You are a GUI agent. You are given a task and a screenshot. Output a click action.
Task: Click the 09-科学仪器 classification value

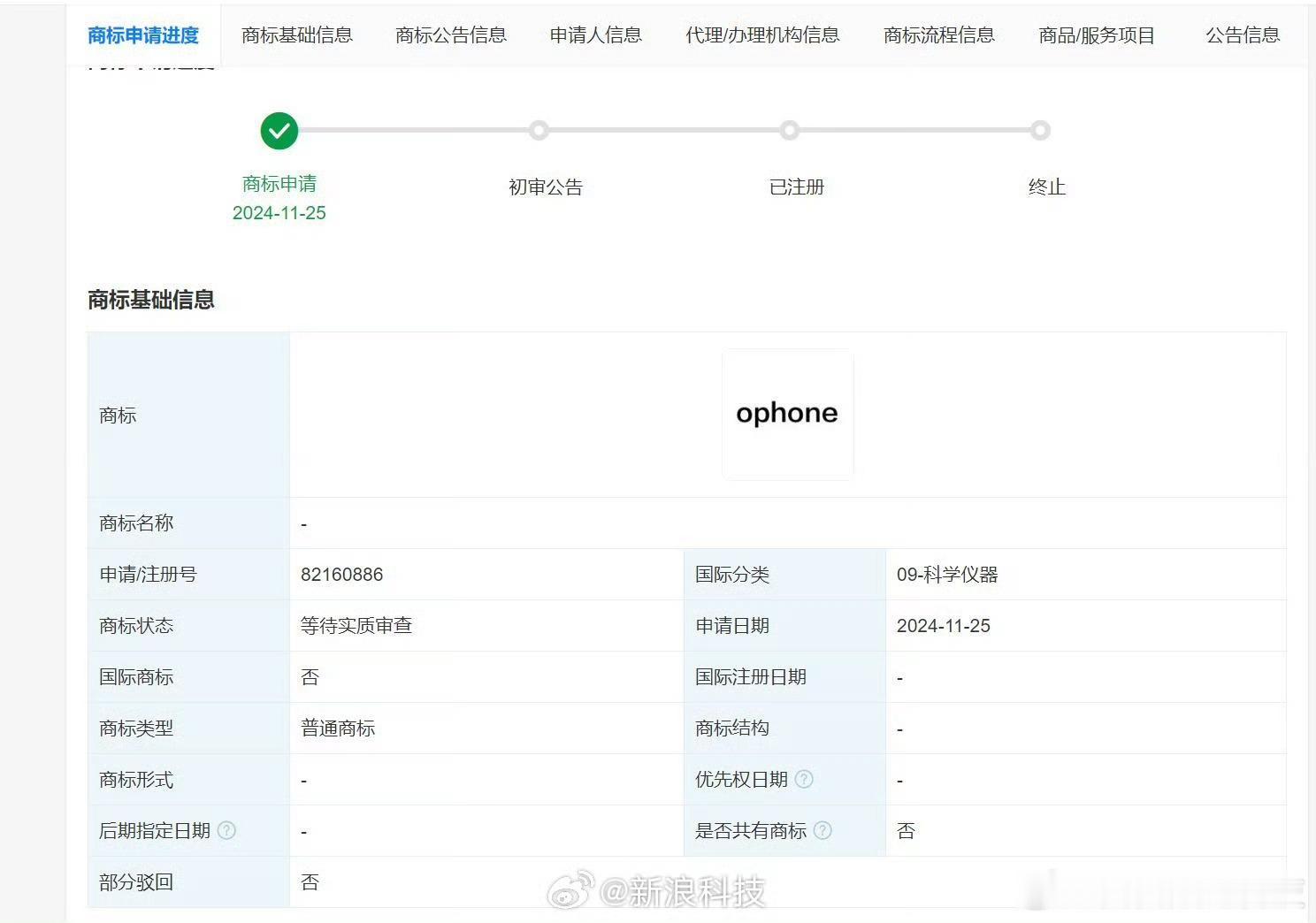947,575
